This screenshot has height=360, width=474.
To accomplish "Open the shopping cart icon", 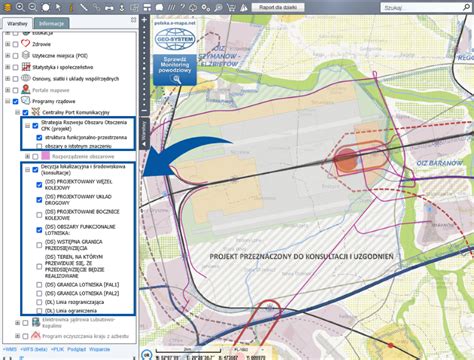I will (x=231, y=7).
